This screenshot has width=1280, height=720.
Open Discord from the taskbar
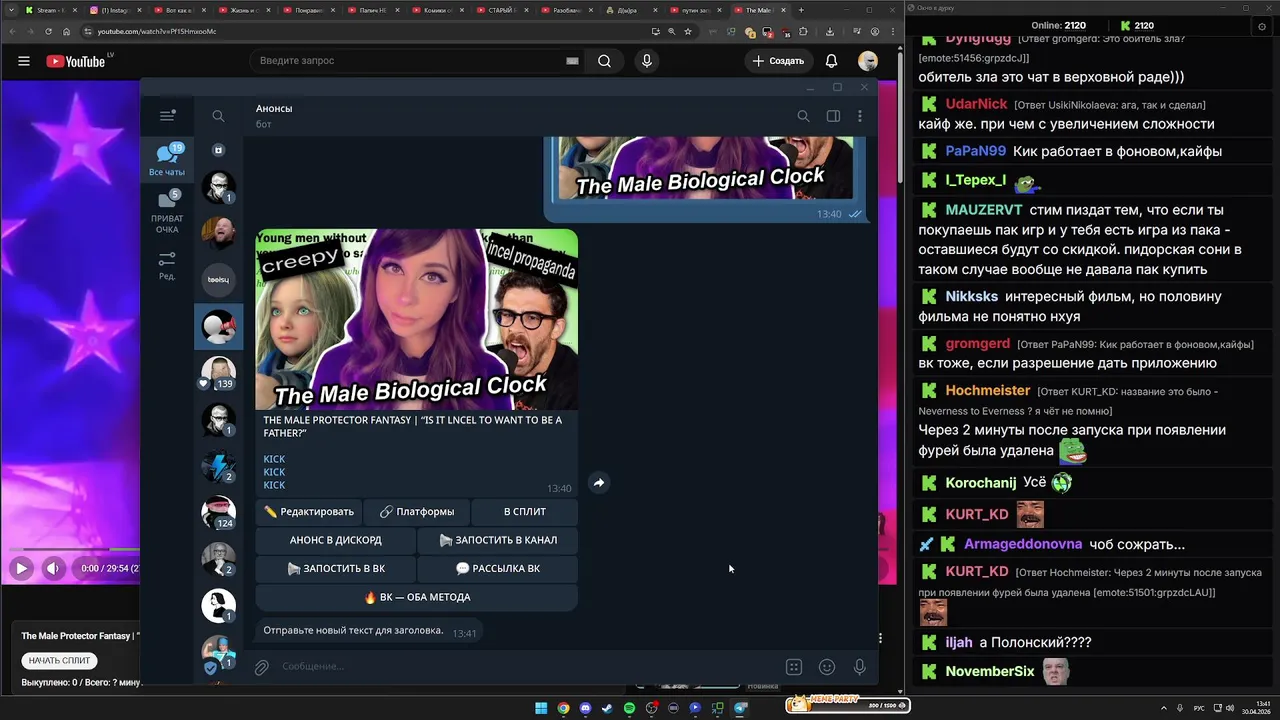click(x=585, y=708)
